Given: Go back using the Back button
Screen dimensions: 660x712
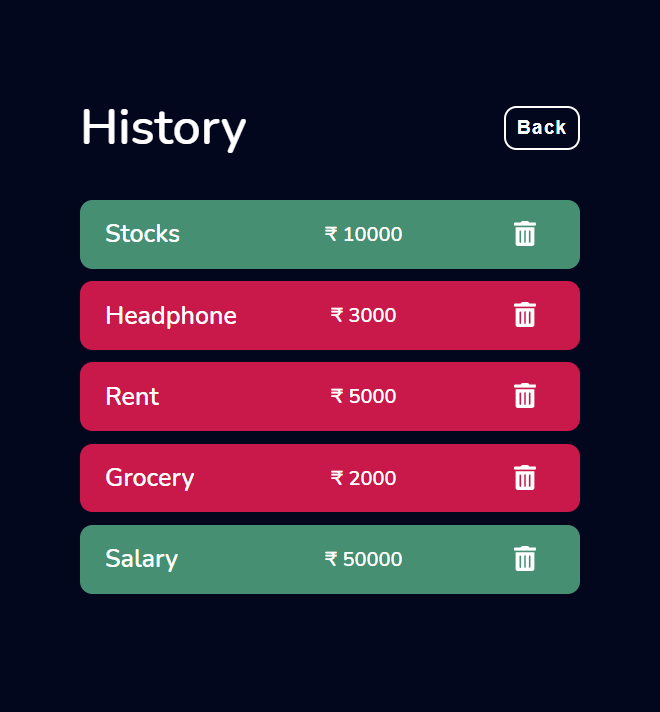Looking at the screenshot, I should pos(542,128).
